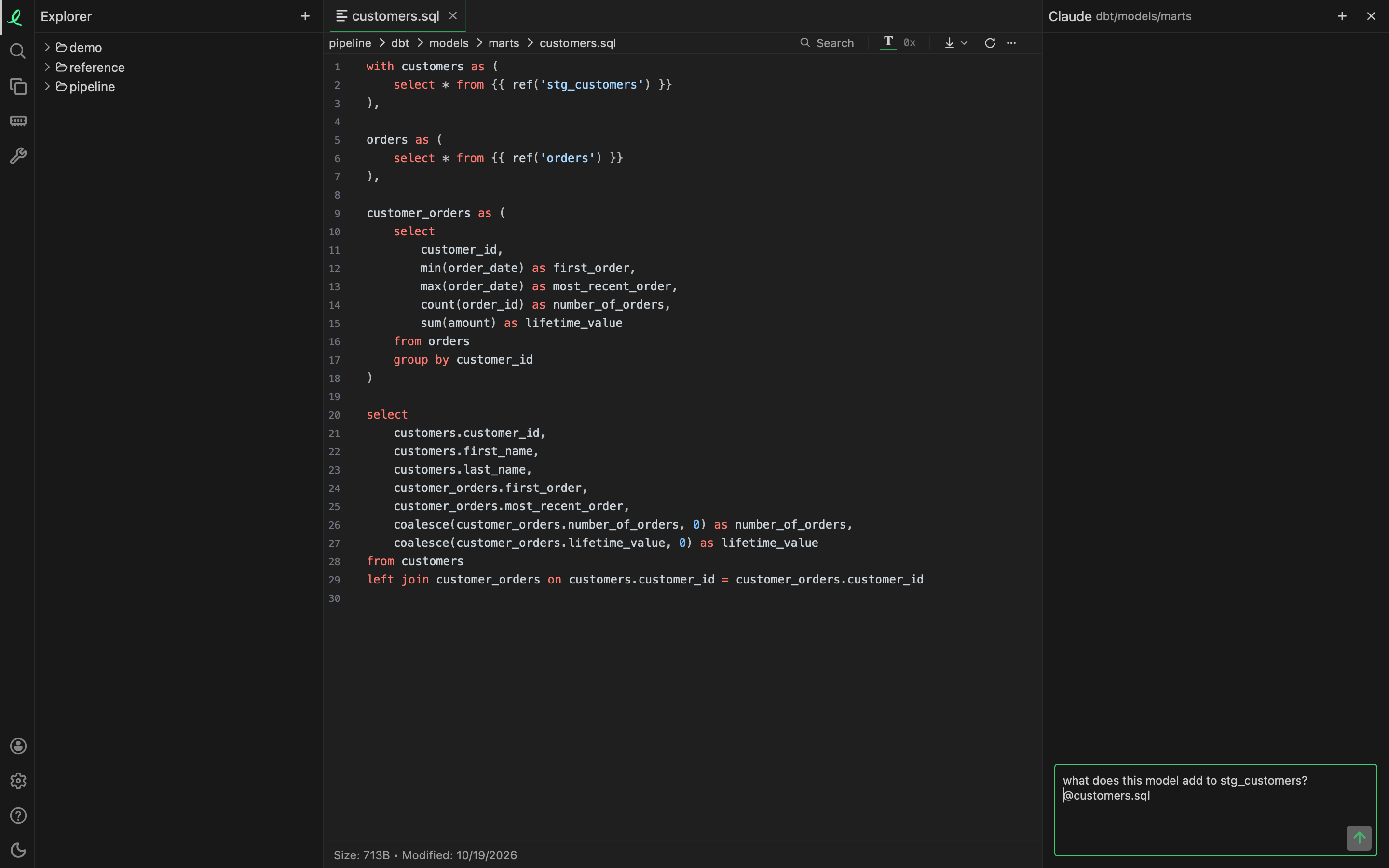Click the pipeline breadcrumb
Screen dimensions: 1389x868
(x=350, y=43)
